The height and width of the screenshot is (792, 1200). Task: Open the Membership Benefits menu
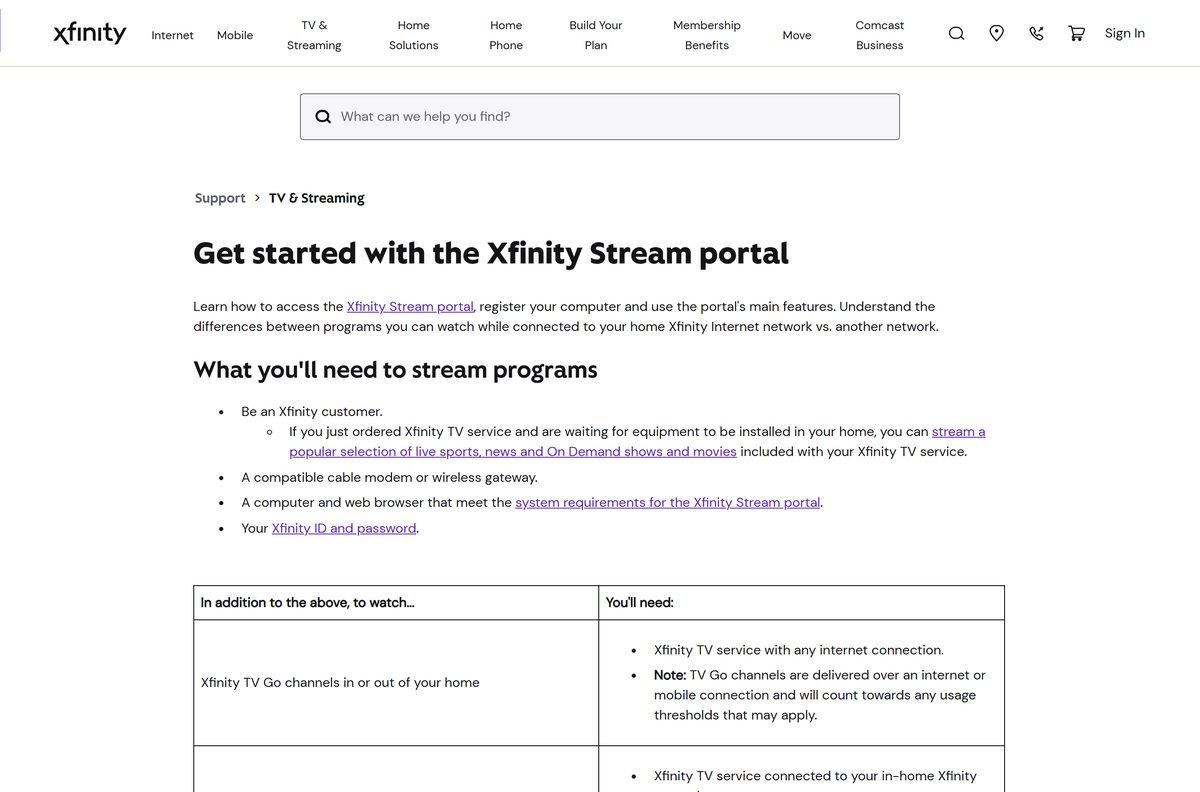tap(707, 35)
